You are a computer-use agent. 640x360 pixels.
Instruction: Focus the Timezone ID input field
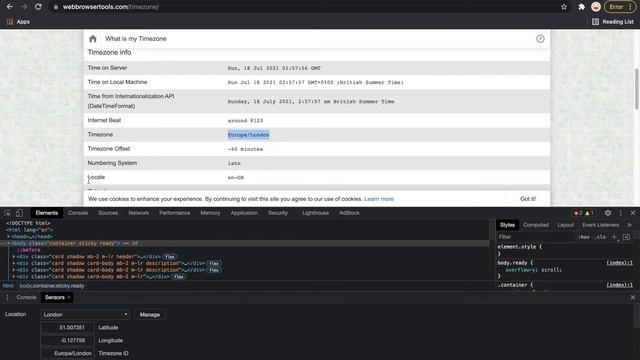[x=67, y=353]
